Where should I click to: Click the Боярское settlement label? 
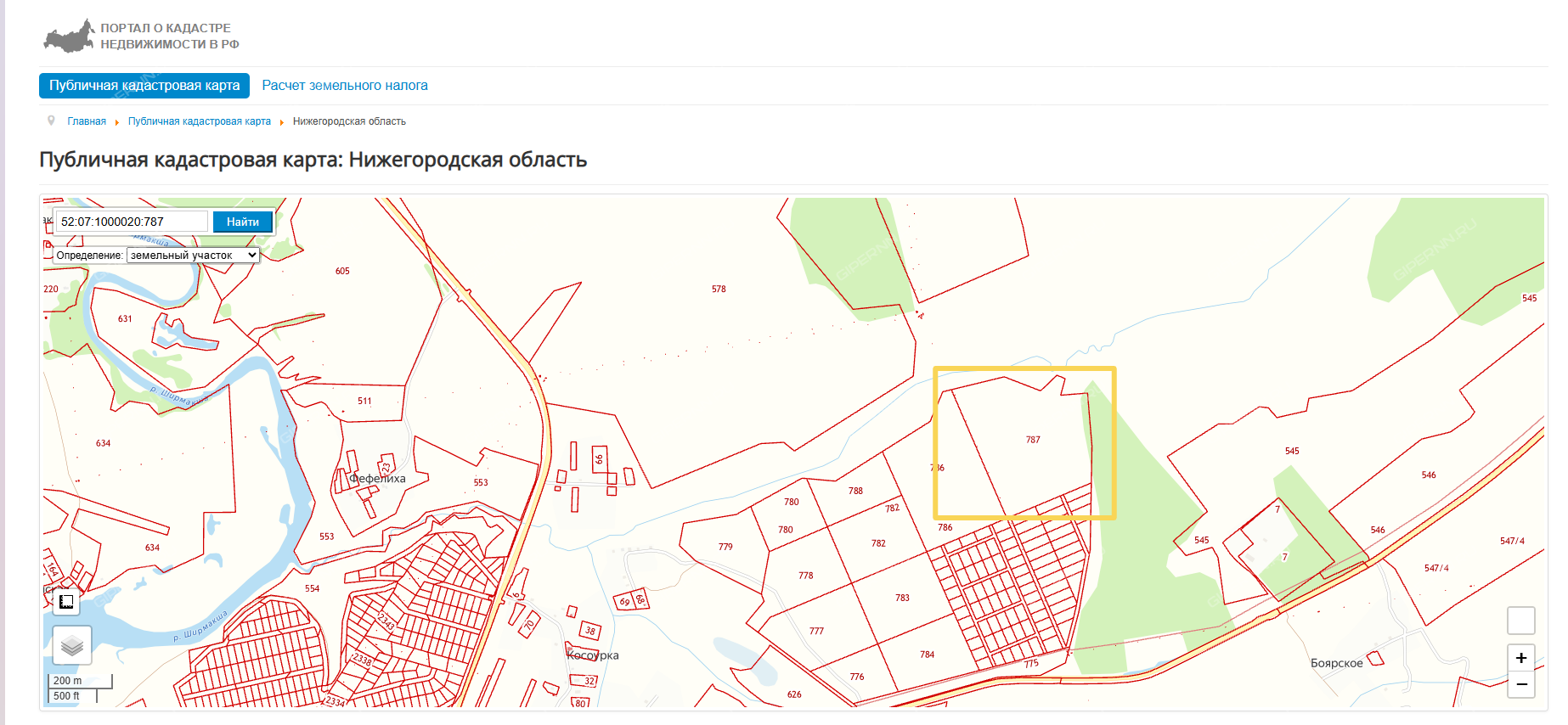pos(1336,663)
